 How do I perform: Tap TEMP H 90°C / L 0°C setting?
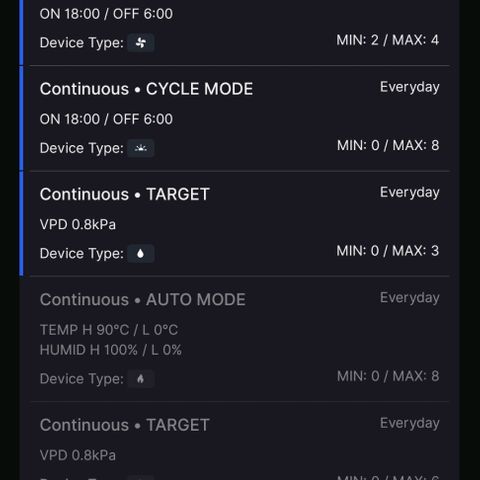pyautogui.click(x=109, y=330)
